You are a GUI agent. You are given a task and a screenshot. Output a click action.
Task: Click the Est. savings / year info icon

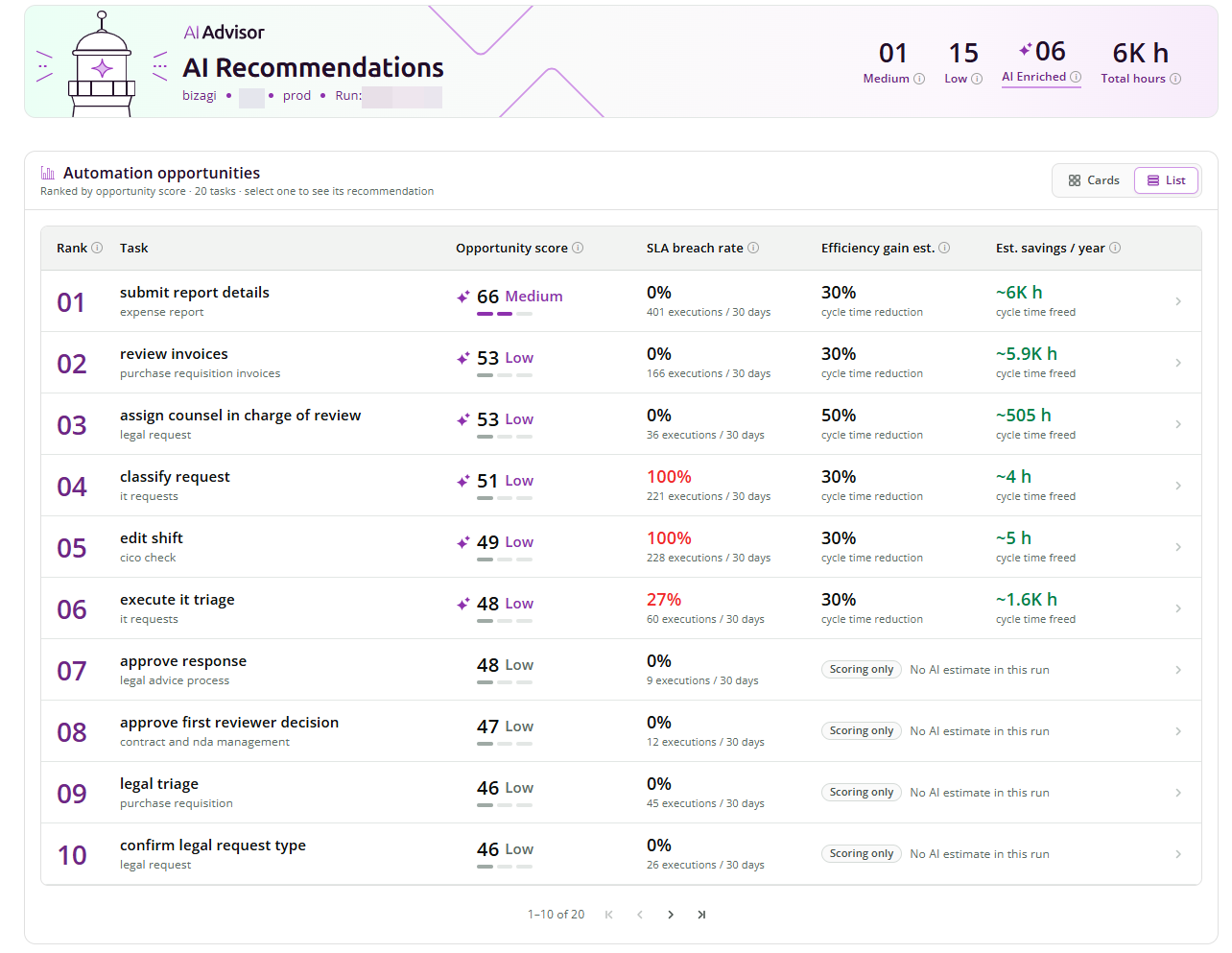[1115, 248]
